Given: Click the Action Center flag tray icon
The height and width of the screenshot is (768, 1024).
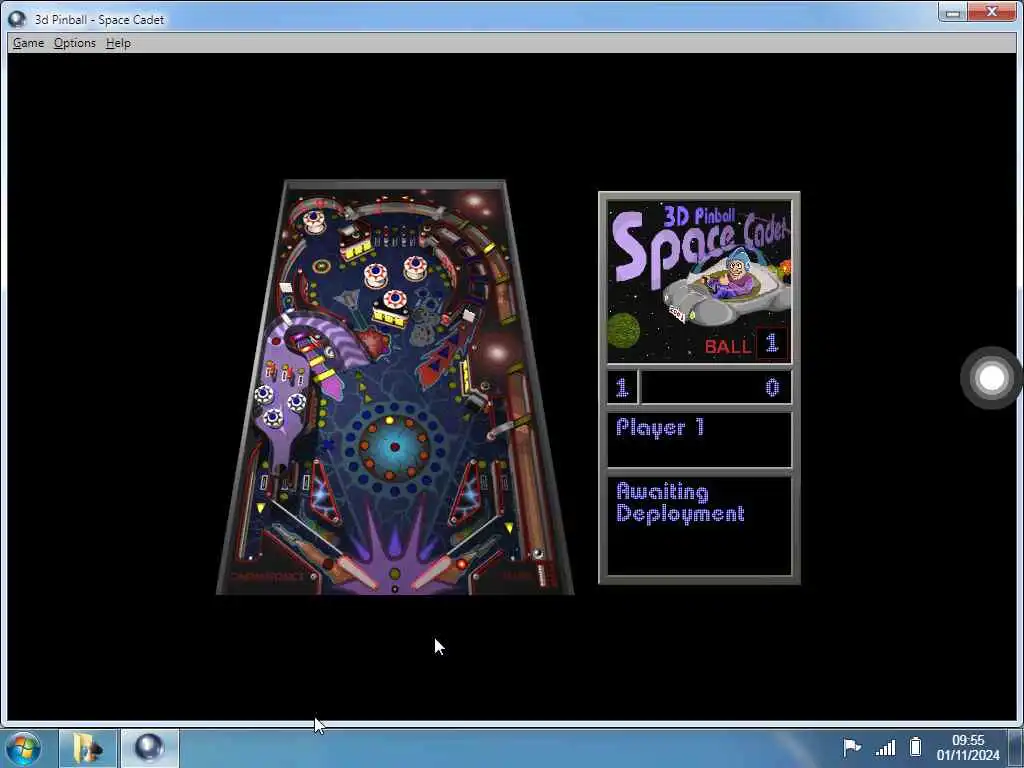Looking at the screenshot, I should pos(852,746).
